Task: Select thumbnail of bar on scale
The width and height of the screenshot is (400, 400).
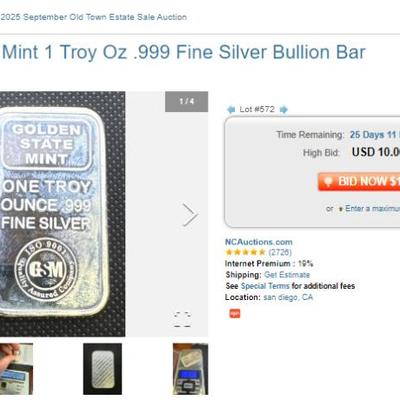Action: point(190,369)
